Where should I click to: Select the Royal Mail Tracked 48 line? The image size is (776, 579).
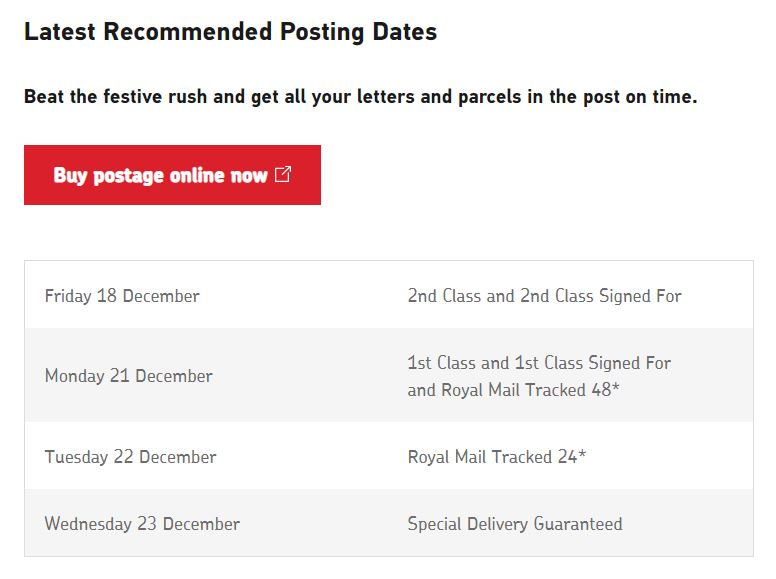tap(510, 390)
